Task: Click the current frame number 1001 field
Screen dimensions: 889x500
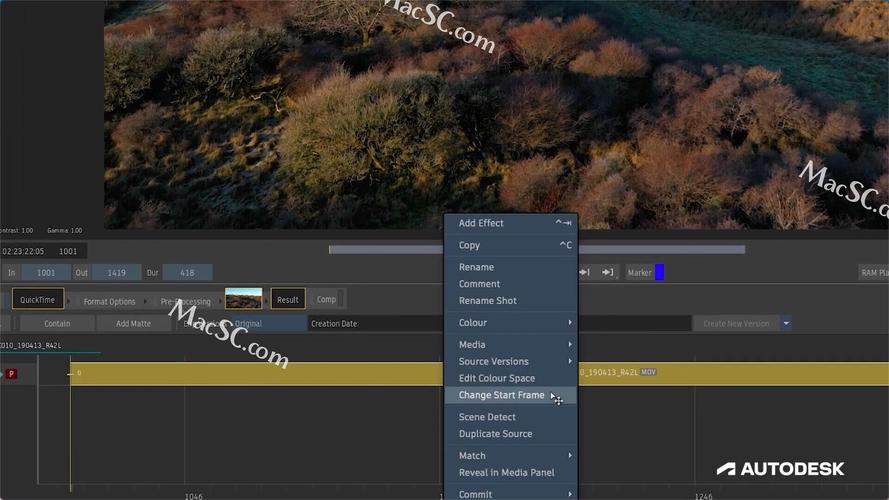Action: [x=68, y=251]
